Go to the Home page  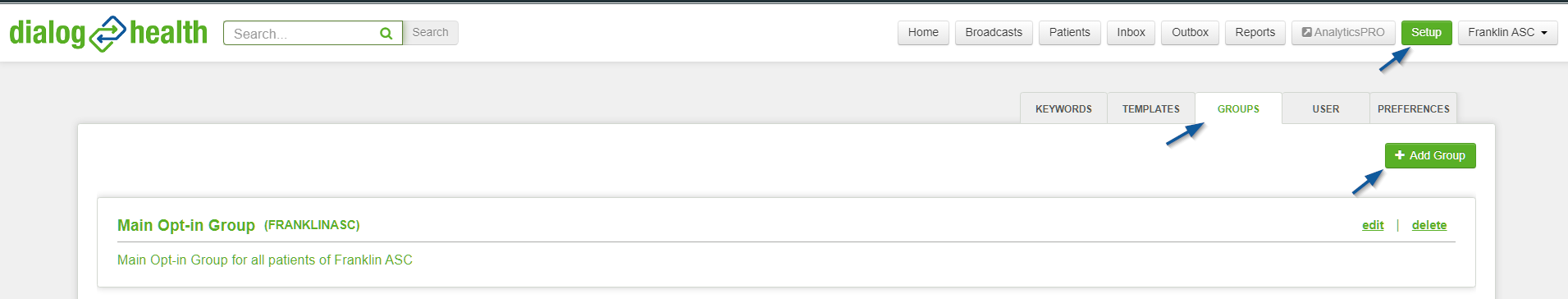tap(923, 33)
